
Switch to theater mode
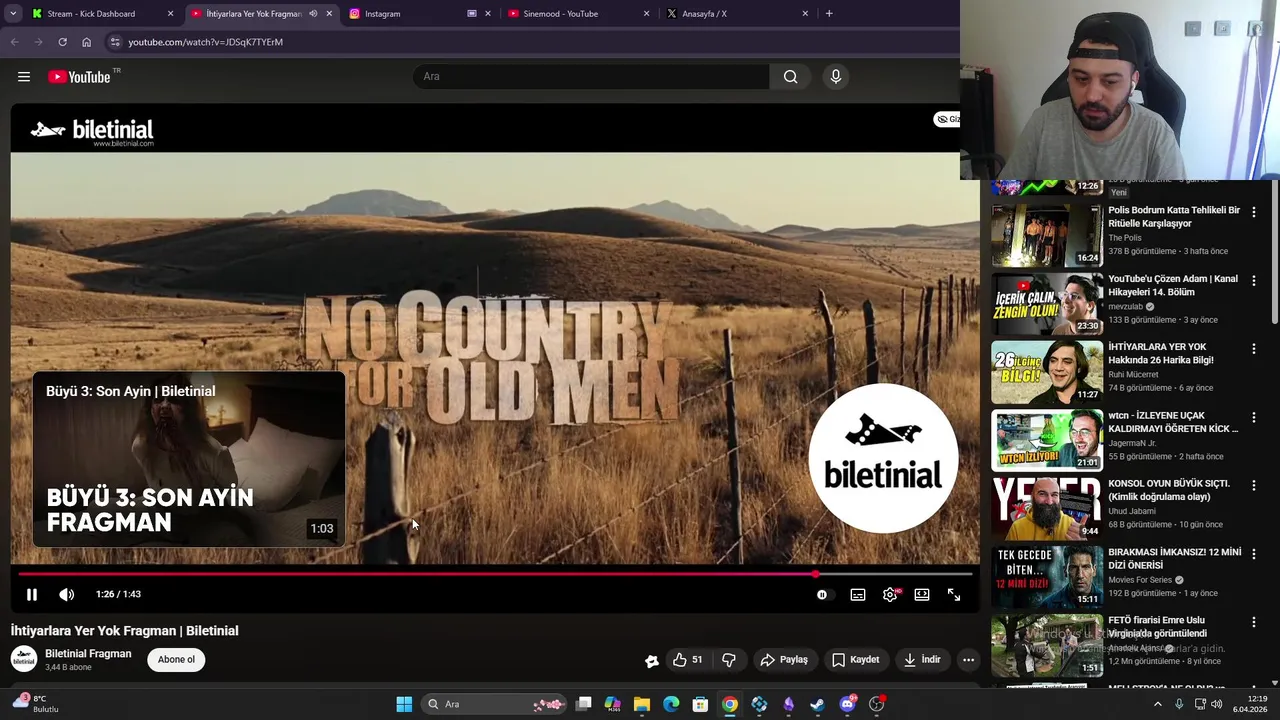point(922,594)
